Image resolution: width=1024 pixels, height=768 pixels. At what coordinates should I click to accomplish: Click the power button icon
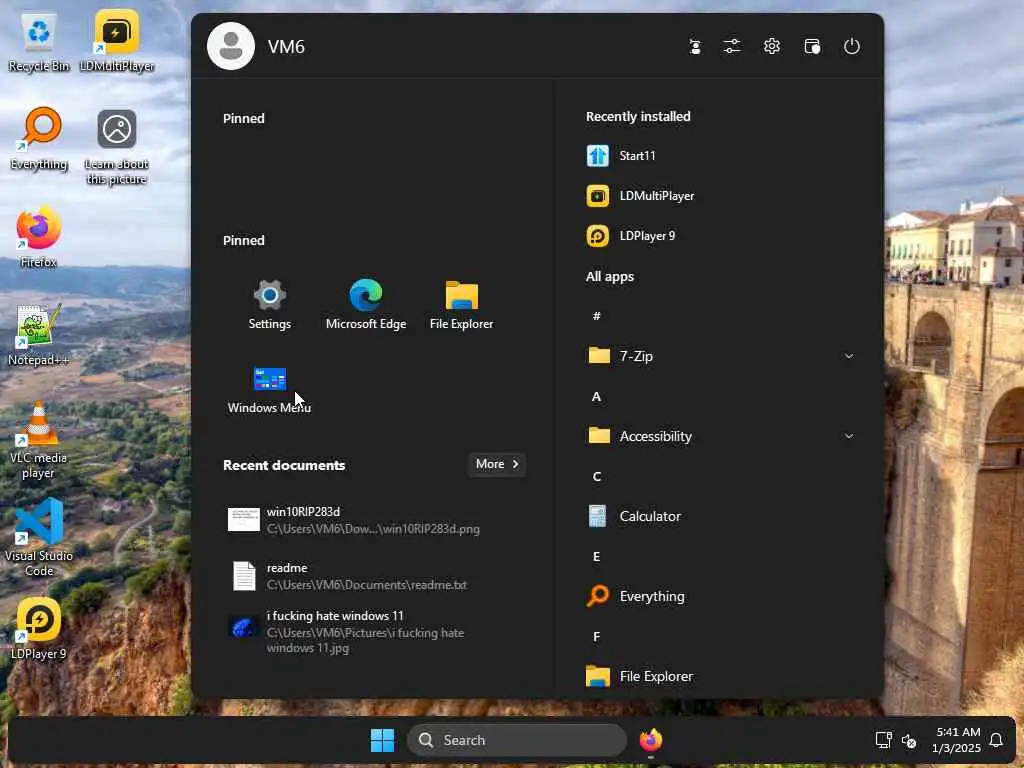pos(852,46)
